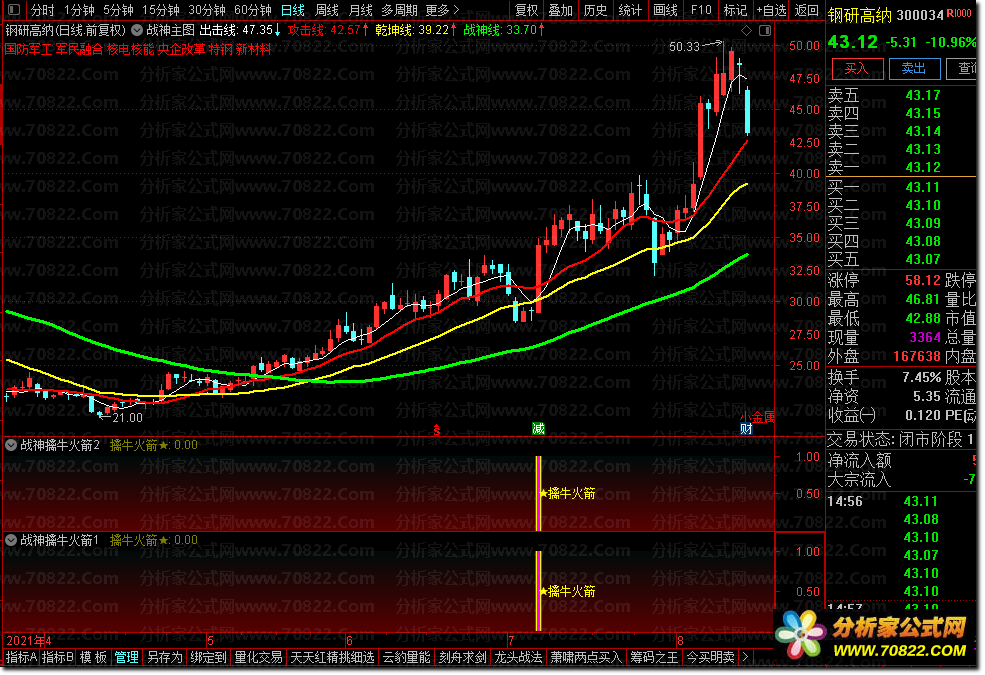
Task: Select the 1分钟 period
Action: click(x=79, y=10)
